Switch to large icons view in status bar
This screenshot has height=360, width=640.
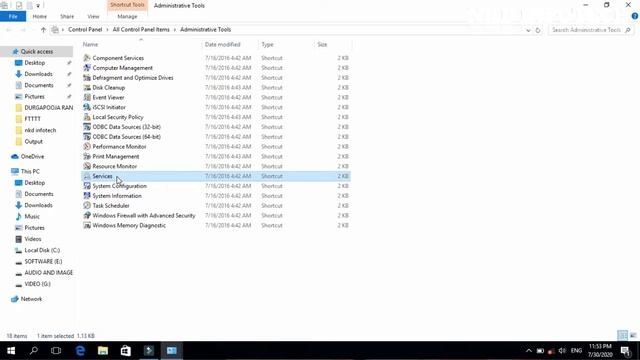[633, 336]
